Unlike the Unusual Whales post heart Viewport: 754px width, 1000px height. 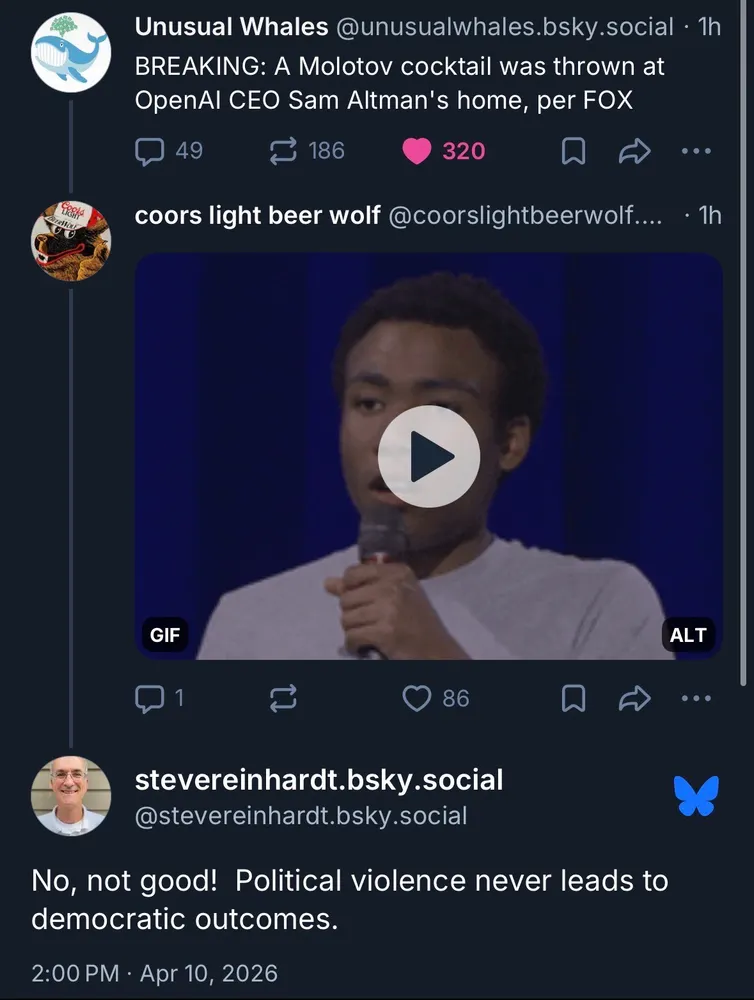click(x=417, y=151)
